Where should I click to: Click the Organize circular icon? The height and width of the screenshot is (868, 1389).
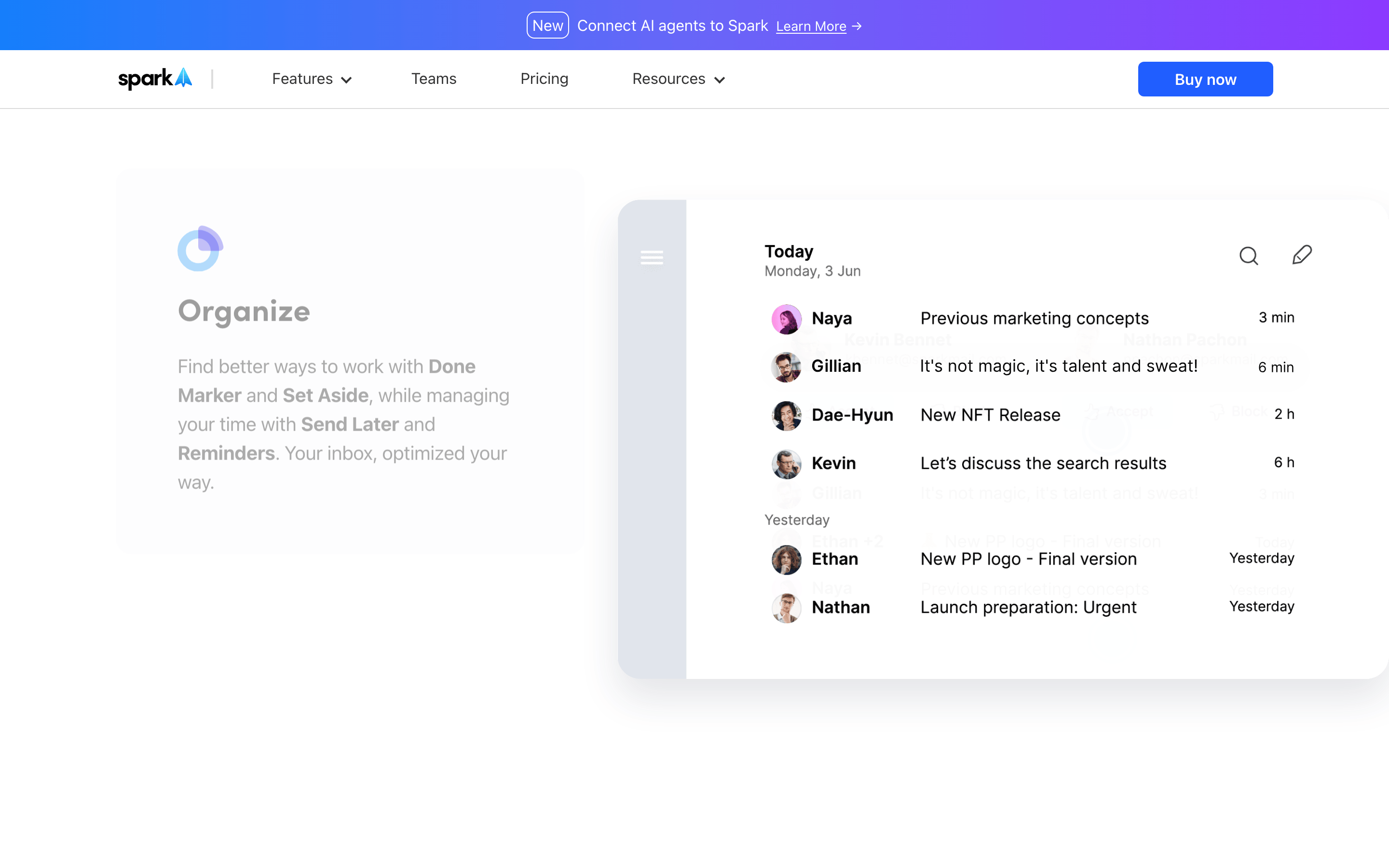click(200, 248)
